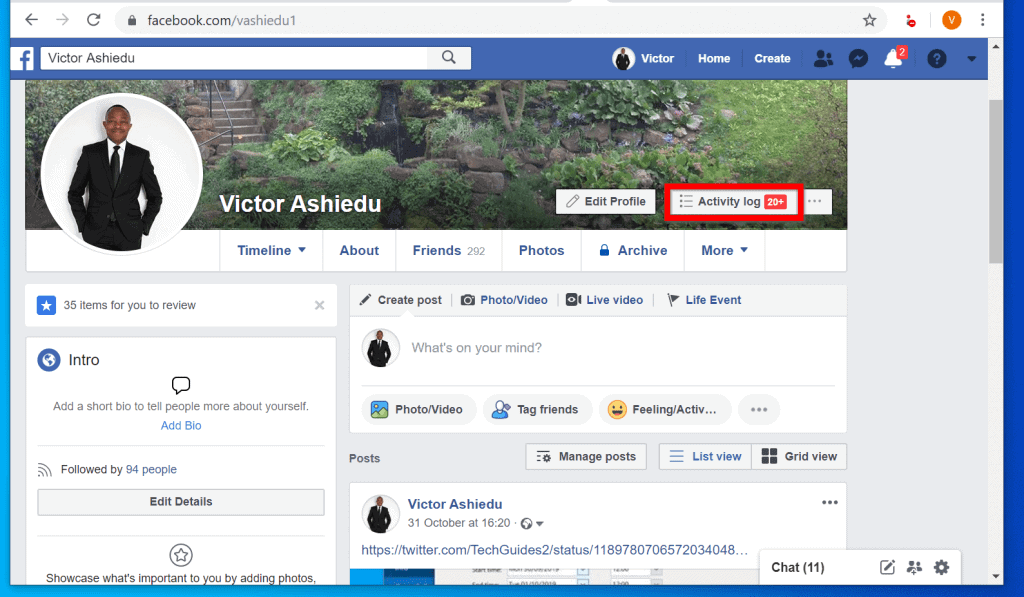The height and width of the screenshot is (597, 1024).
Task: Open chat settings gear
Action: (941, 567)
